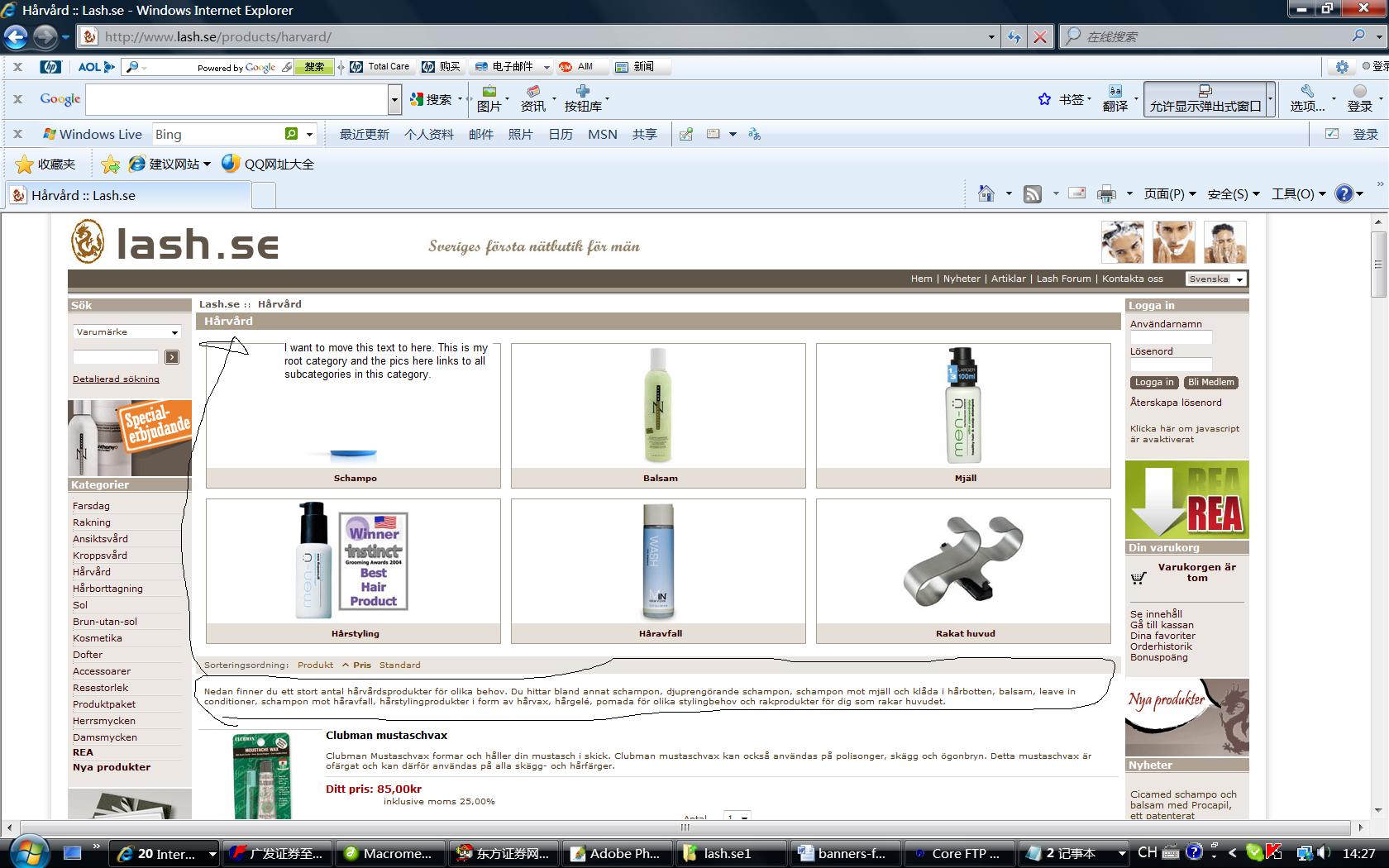Click the system tray clock showing 14:27
The image size is (1389, 868).
point(1359,853)
